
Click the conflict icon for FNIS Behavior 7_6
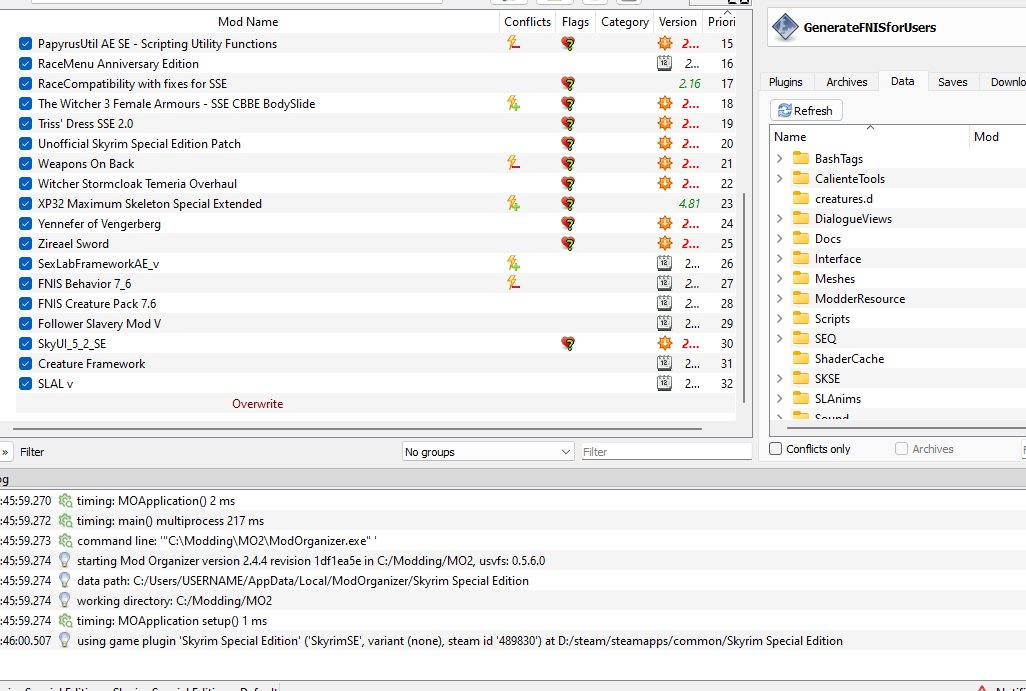click(x=514, y=283)
